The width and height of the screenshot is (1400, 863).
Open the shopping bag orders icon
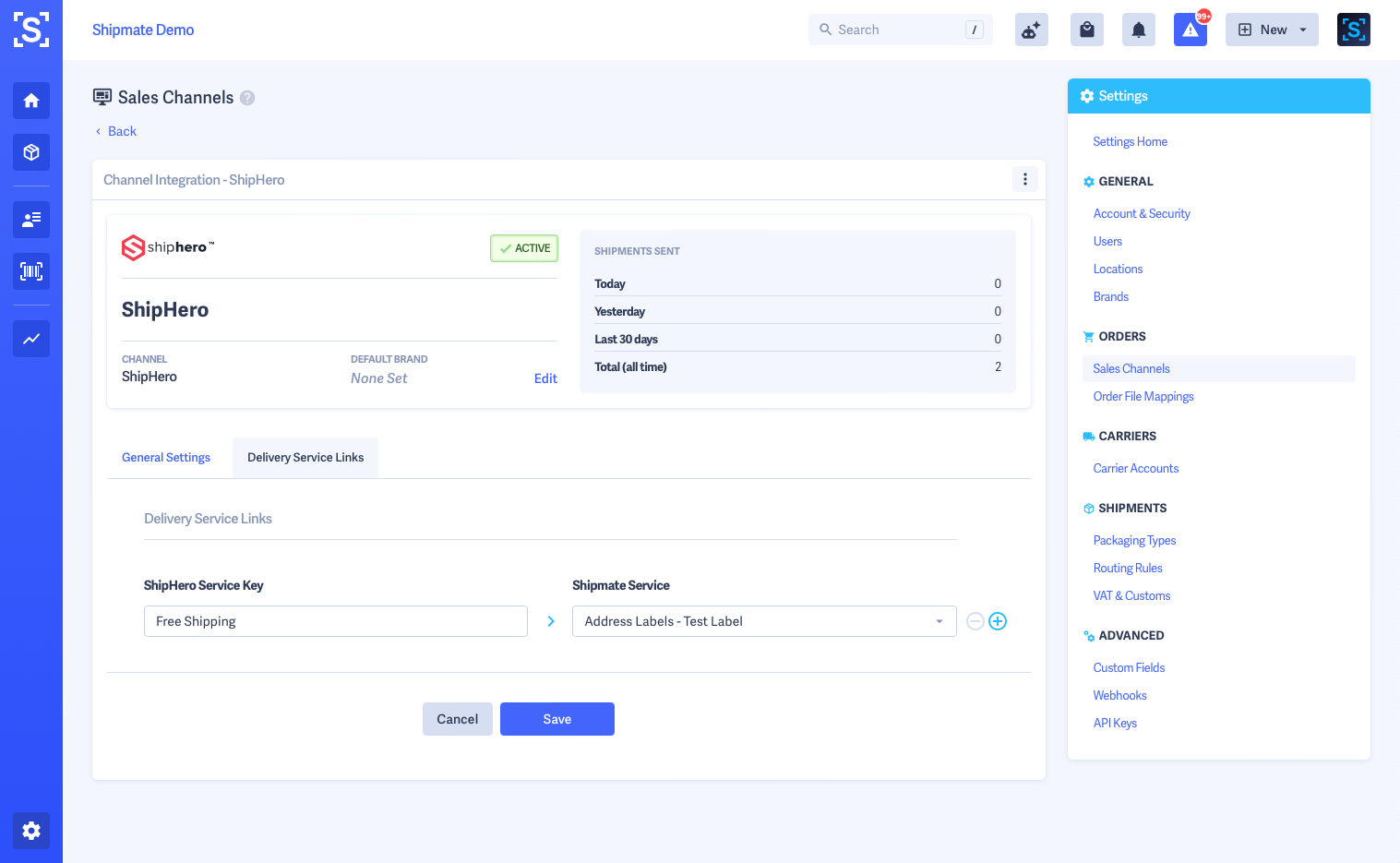(1087, 30)
